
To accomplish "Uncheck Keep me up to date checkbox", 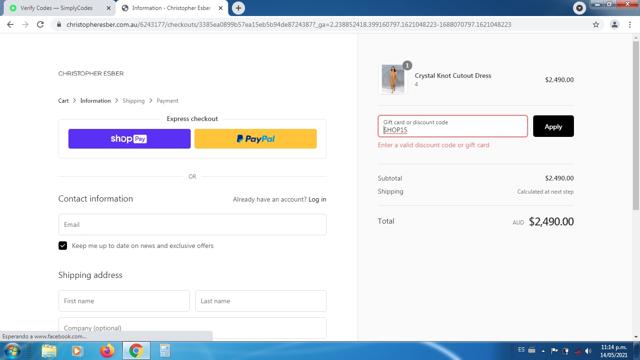I will 62,246.
